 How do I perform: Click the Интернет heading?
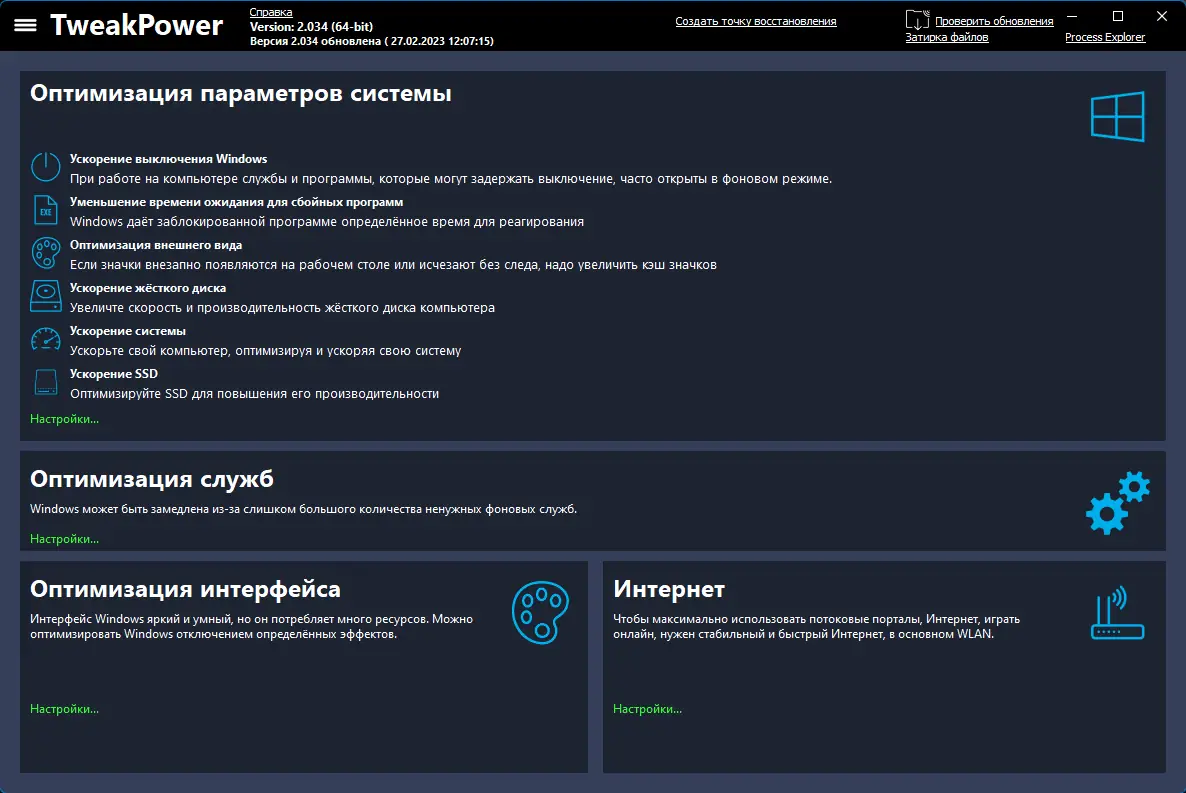[669, 589]
